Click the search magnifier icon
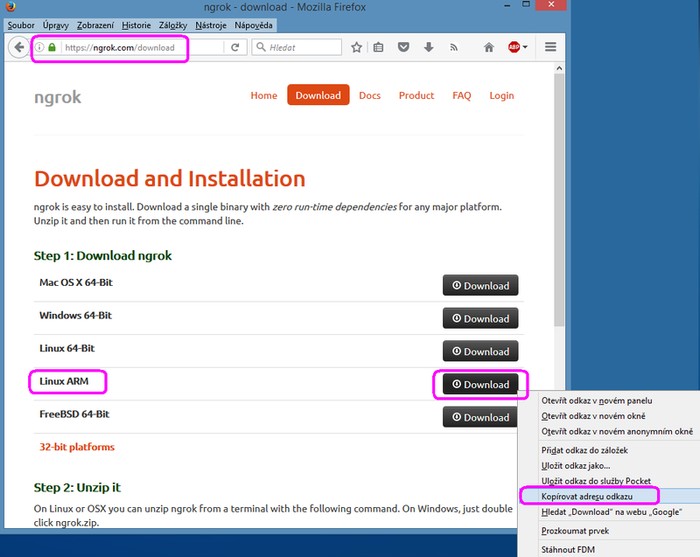The height and width of the screenshot is (557, 700). tap(261, 47)
